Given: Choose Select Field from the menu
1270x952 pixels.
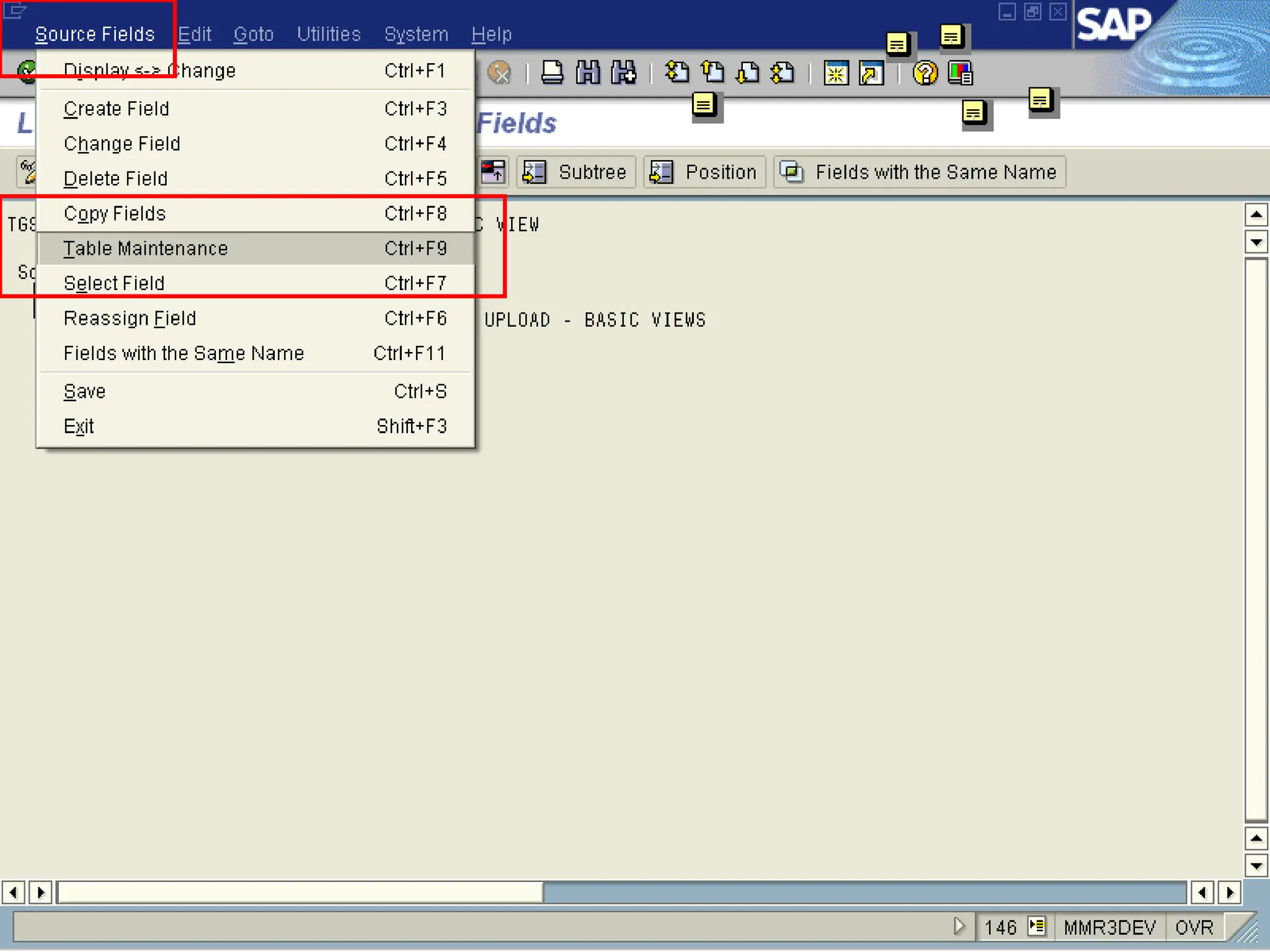Looking at the screenshot, I should coord(255,283).
